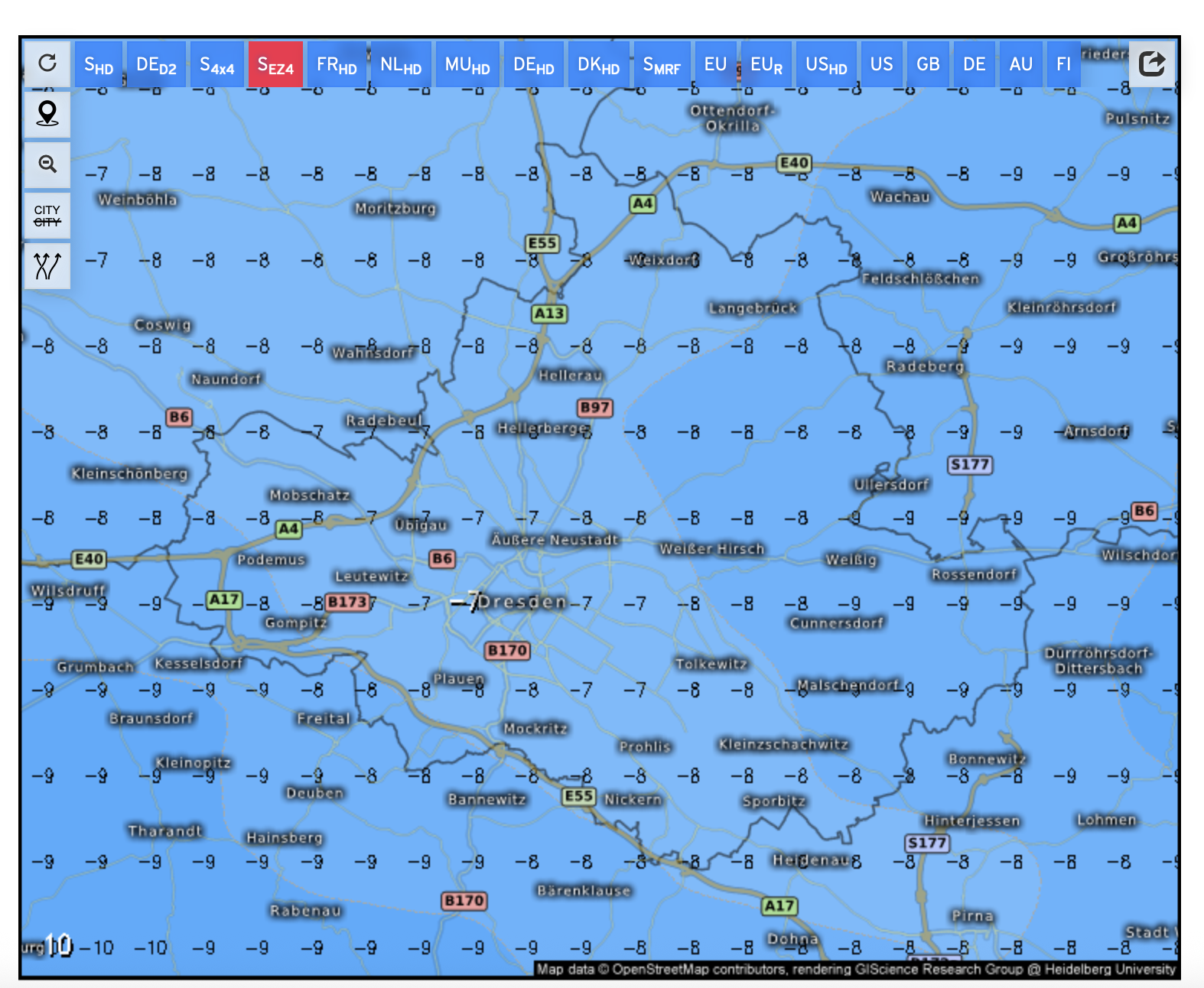Choose the EUR model tab
Image resolution: width=1204 pixels, height=988 pixels.
click(766, 65)
